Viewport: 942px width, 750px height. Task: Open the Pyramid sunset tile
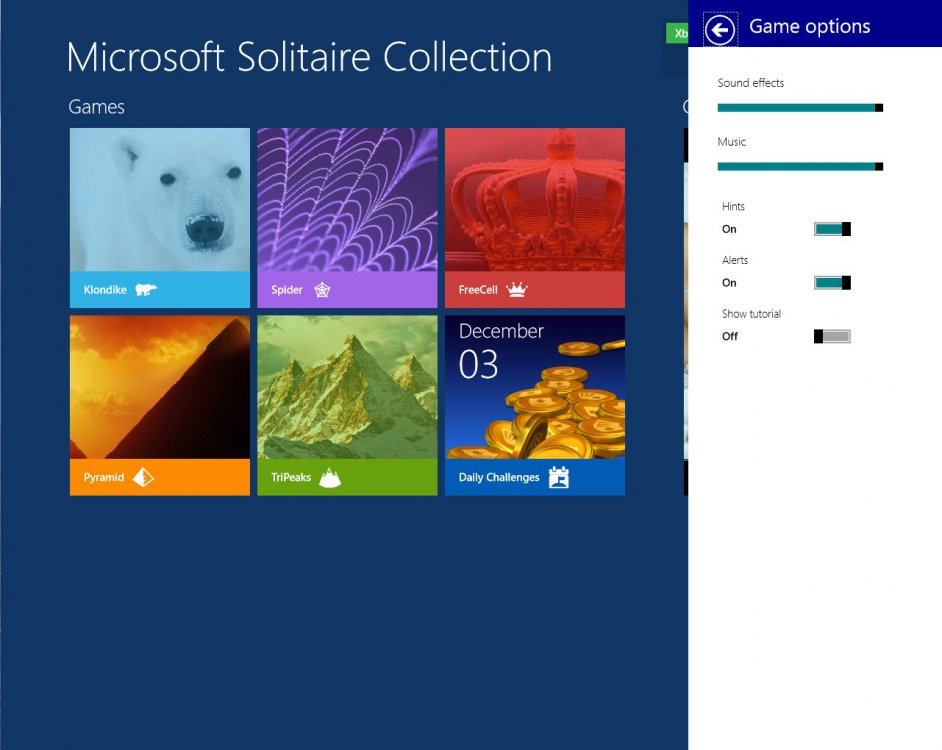[160, 405]
